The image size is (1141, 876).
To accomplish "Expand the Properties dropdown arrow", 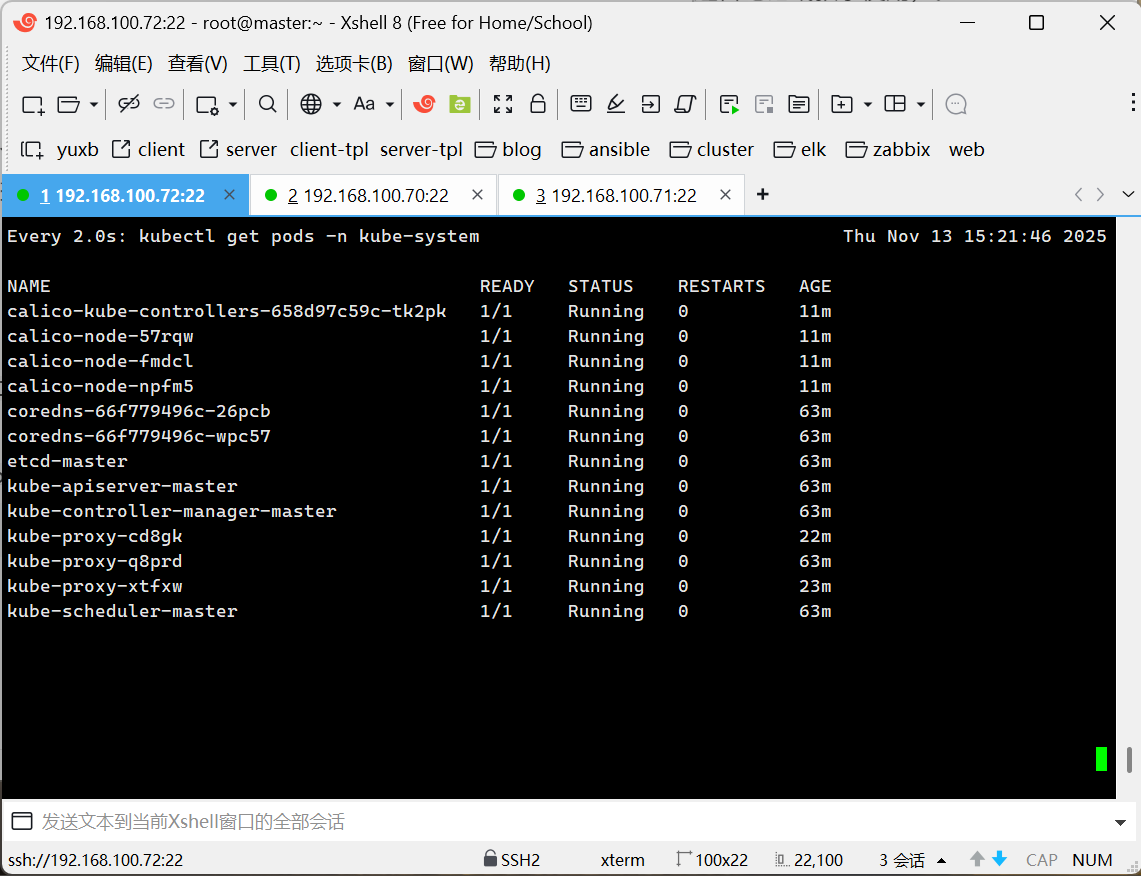I will pyautogui.click(x=233, y=105).
